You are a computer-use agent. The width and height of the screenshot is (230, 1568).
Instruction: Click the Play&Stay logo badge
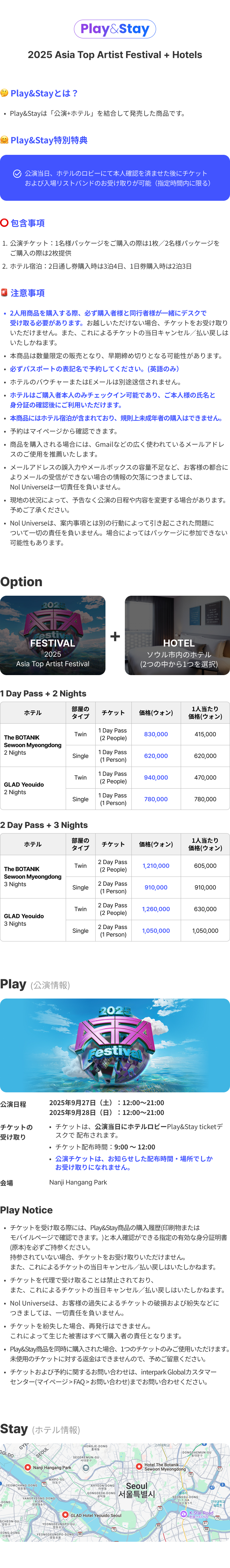(115, 29)
